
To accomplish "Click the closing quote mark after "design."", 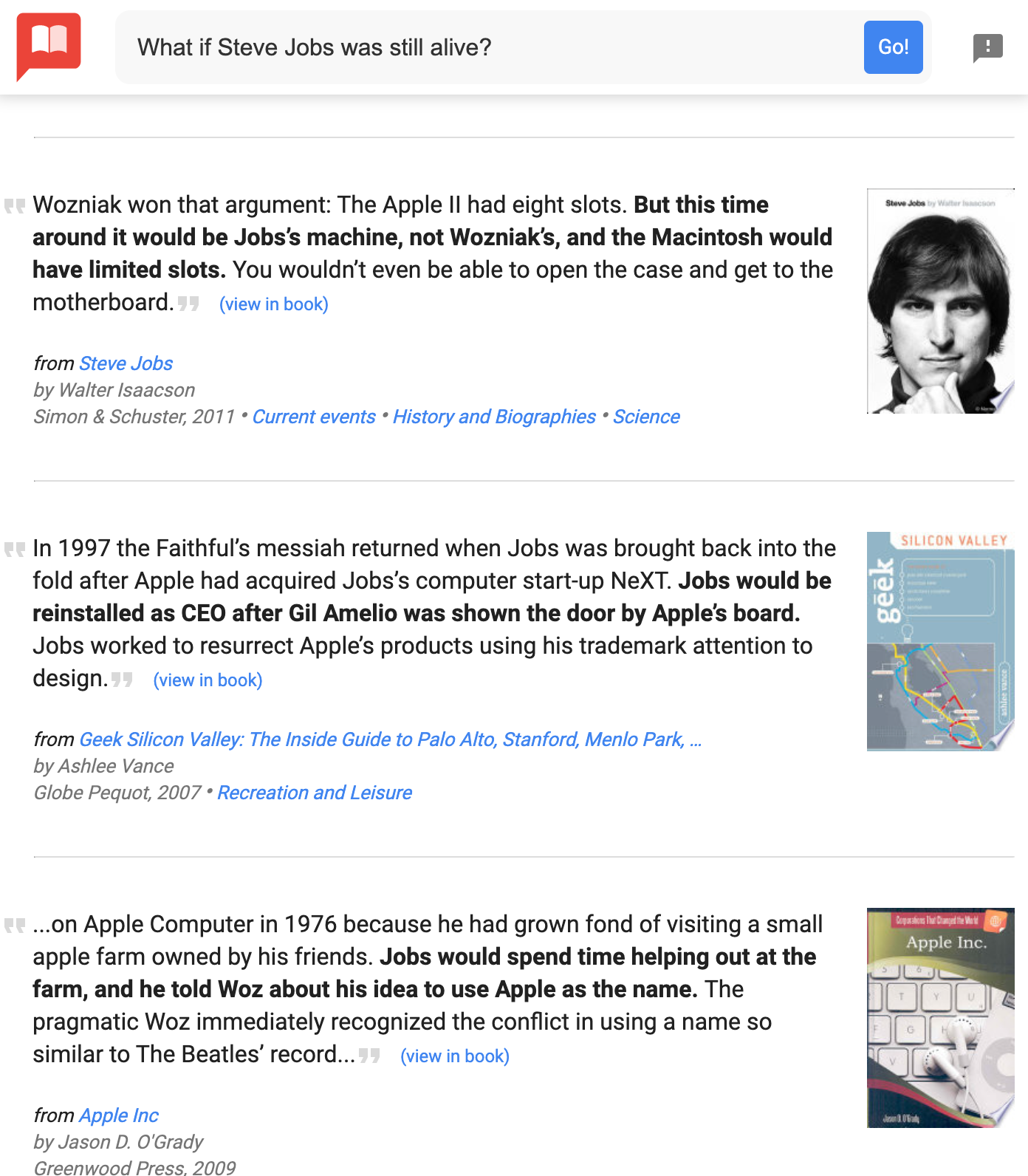I will tap(123, 679).
